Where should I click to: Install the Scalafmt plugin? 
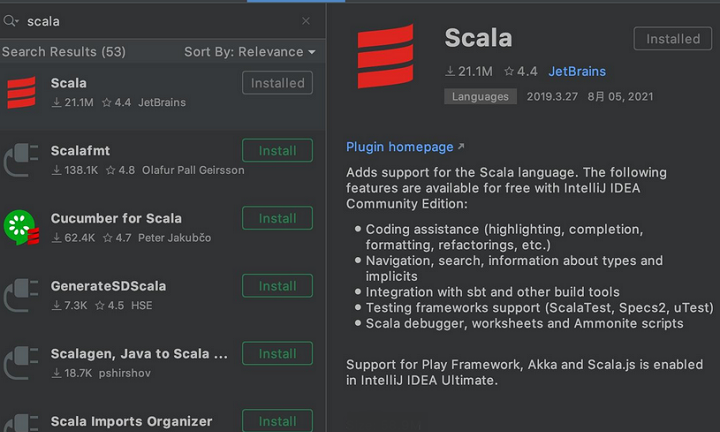pos(277,150)
